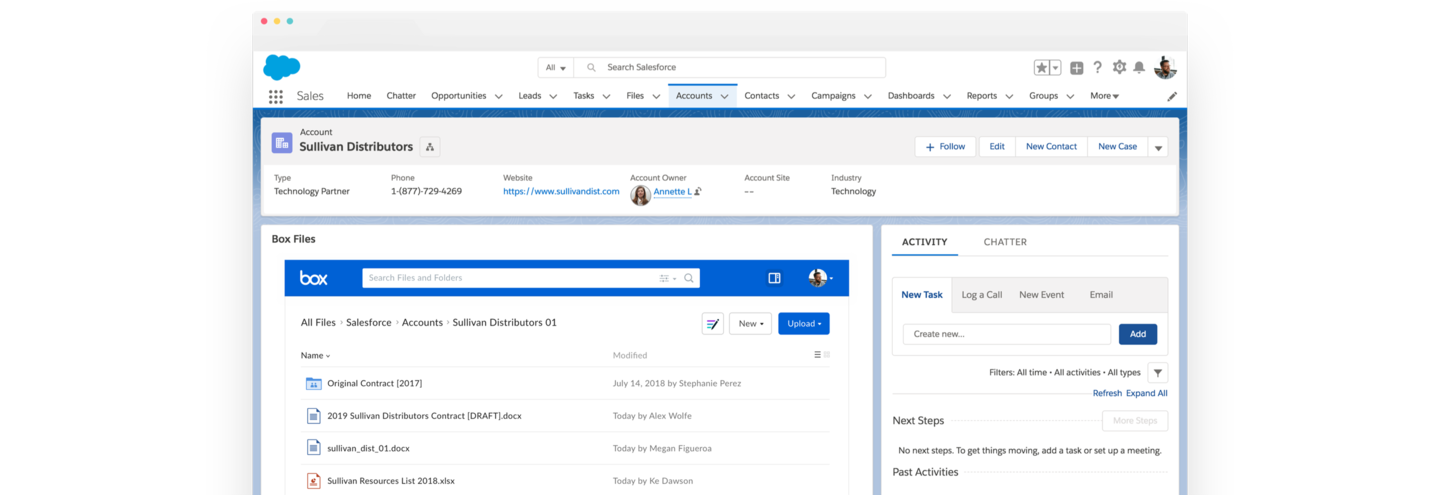Click the New Case button
Image resolution: width=1440 pixels, height=495 pixels.
coord(1117,147)
